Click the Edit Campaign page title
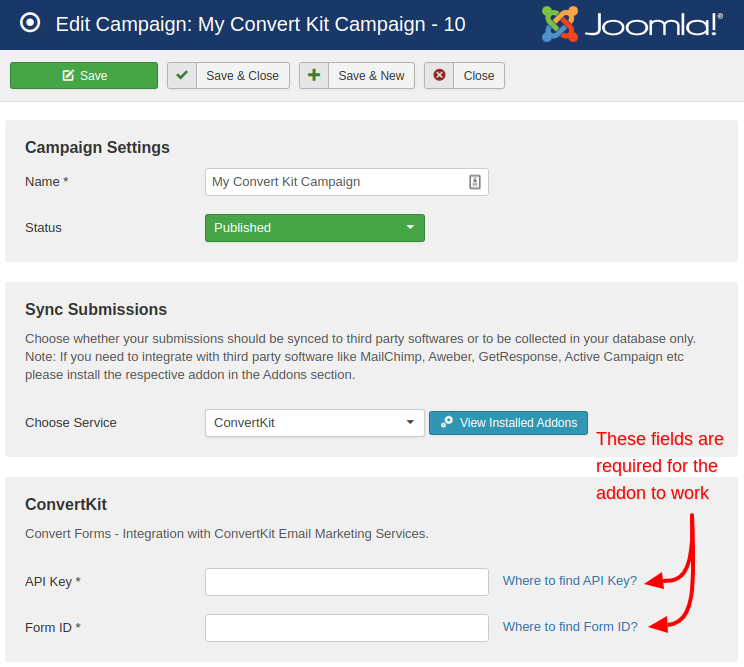 260,24
